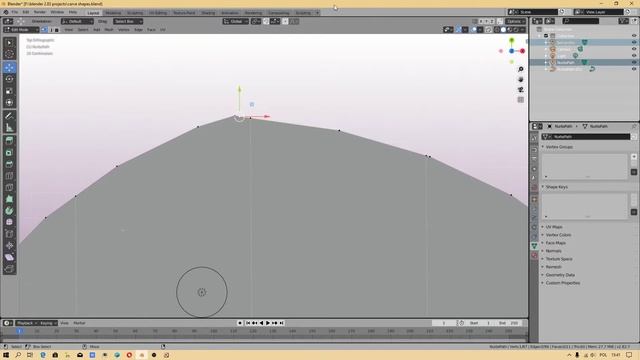The height and width of the screenshot is (360, 640).
Task: Expand the Custom Properties panel
Action: tap(562, 283)
